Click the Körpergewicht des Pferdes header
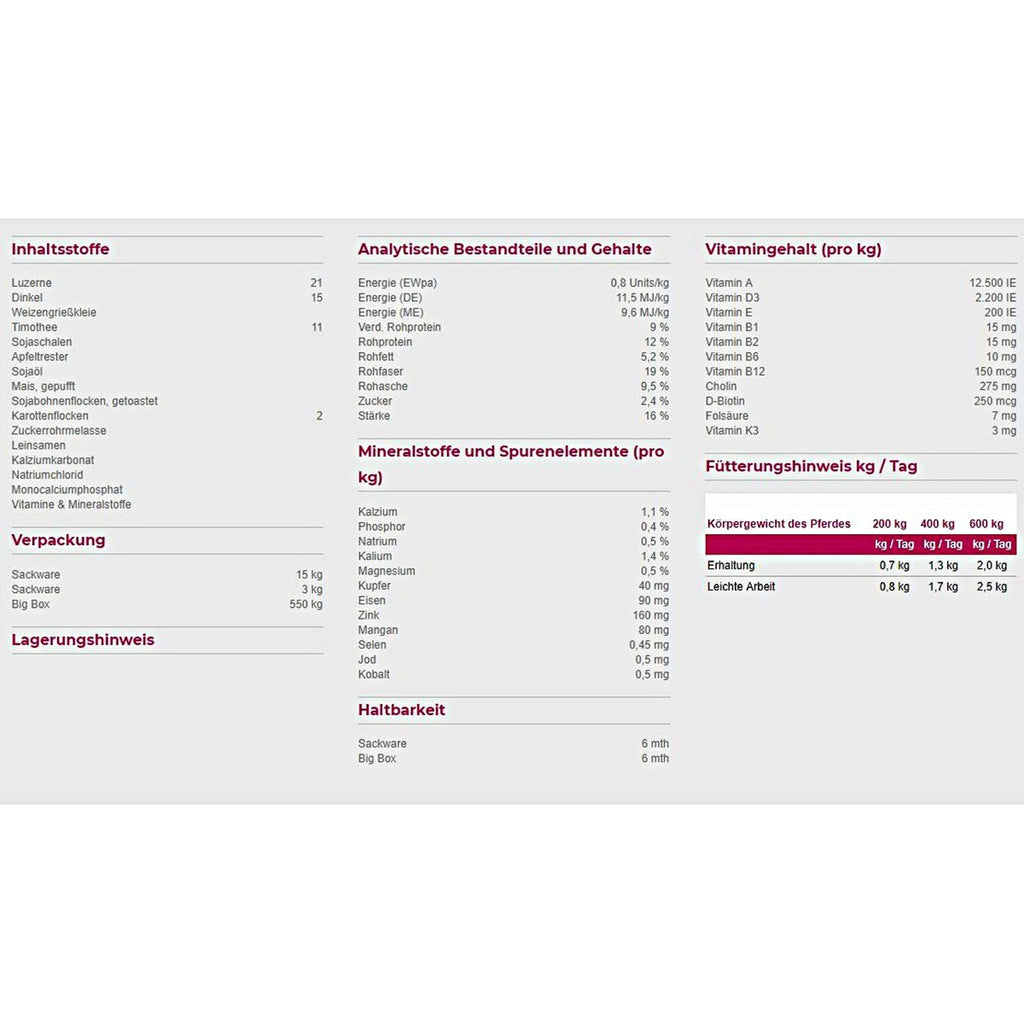The height and width of the screenshot is (1024, 1024). coord(778,524)
